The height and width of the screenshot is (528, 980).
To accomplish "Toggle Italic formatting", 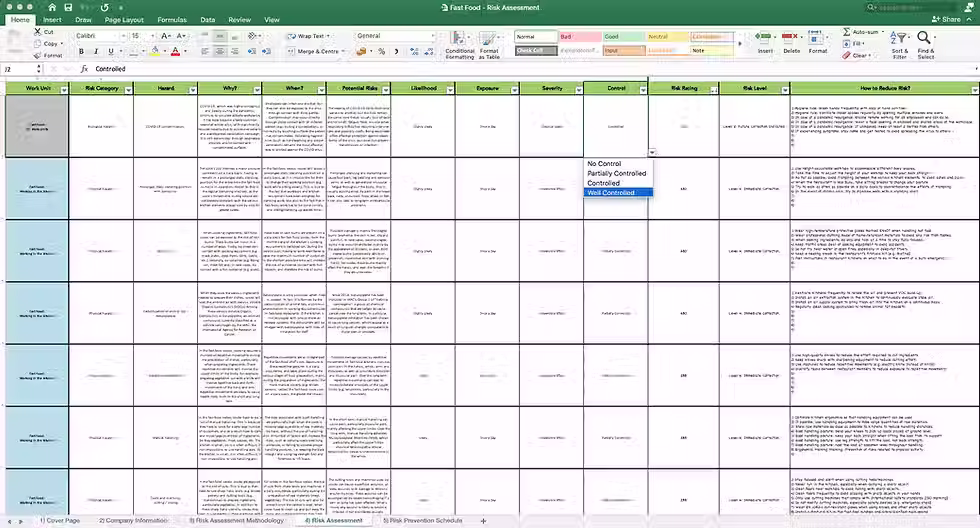I will click(x=96, y=51).
